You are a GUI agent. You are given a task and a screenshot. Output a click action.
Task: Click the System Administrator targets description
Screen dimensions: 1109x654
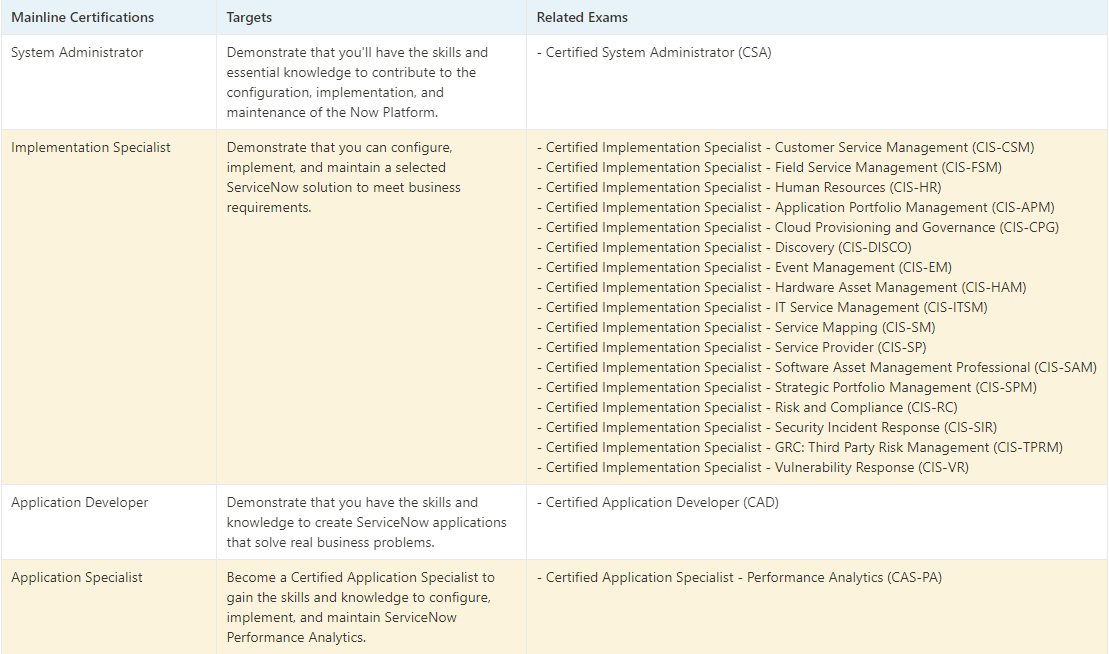click(x=357, y=82)
